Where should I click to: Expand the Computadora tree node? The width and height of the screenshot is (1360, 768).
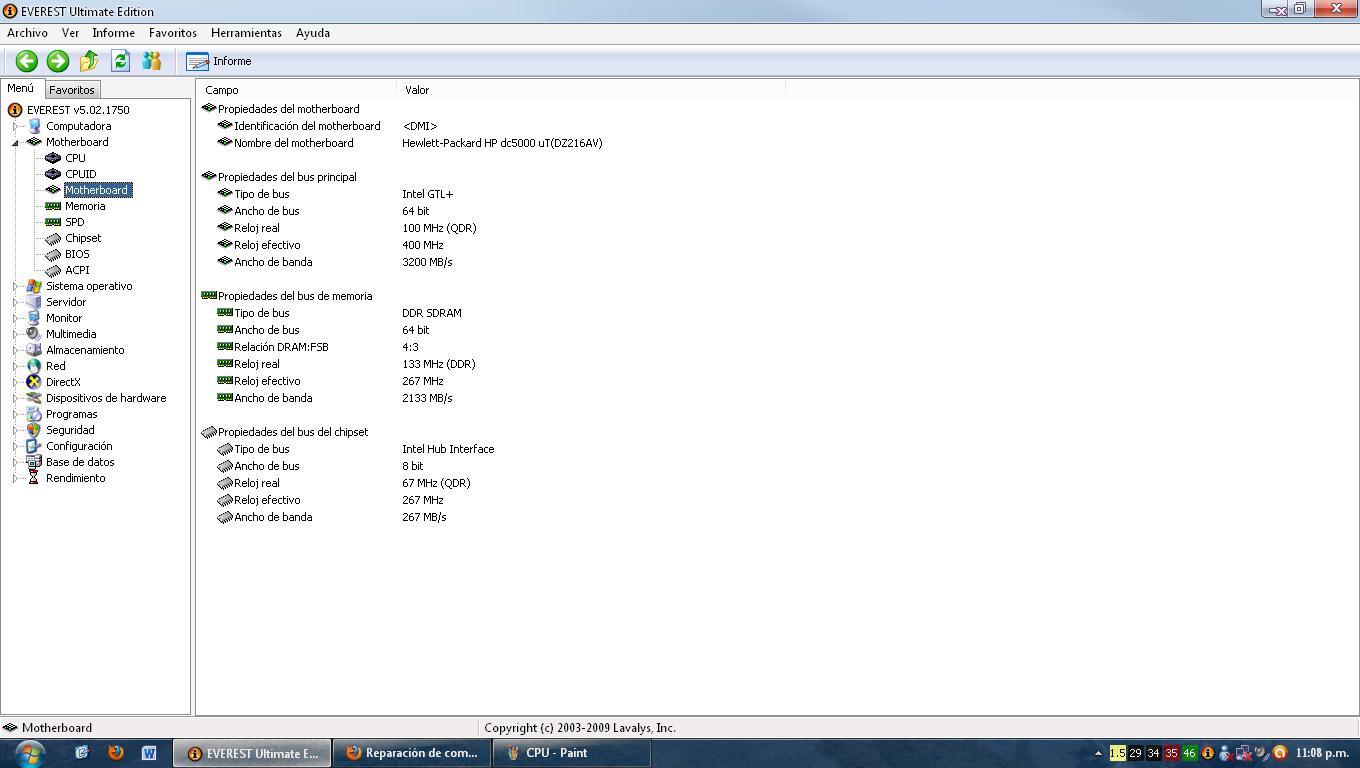click(15, 126)
